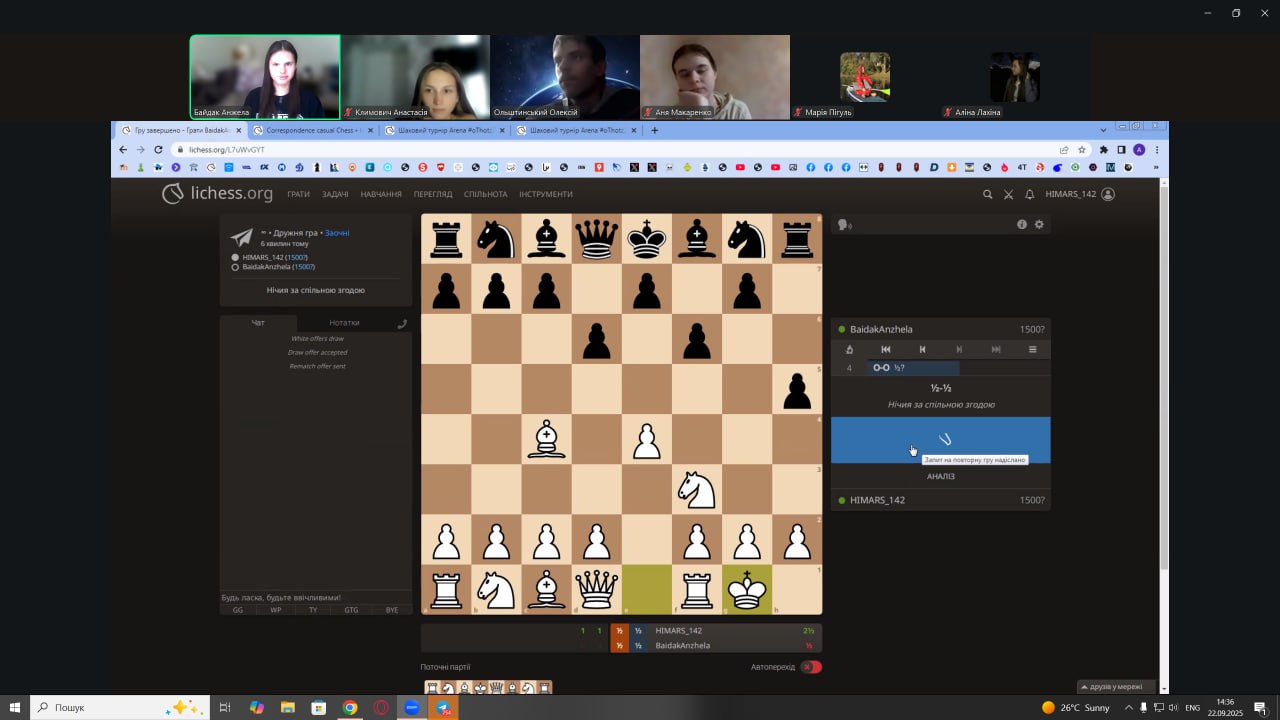Toggle the Автоперехід switch
Viewport: 1280px width, 720px height.
811,667
